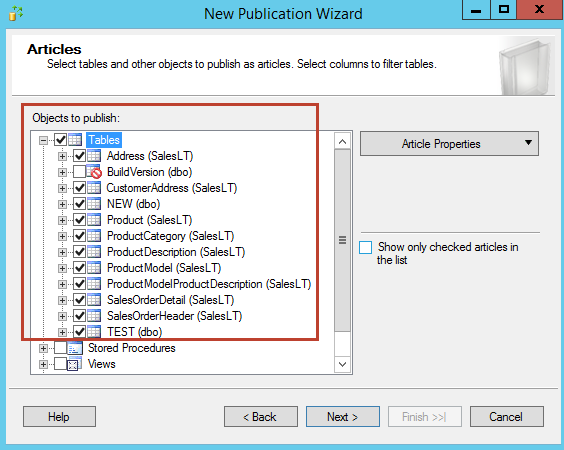Click the blocked BuildVersion table icon
This screenshot has height=450, width=564.
[94, 172]
